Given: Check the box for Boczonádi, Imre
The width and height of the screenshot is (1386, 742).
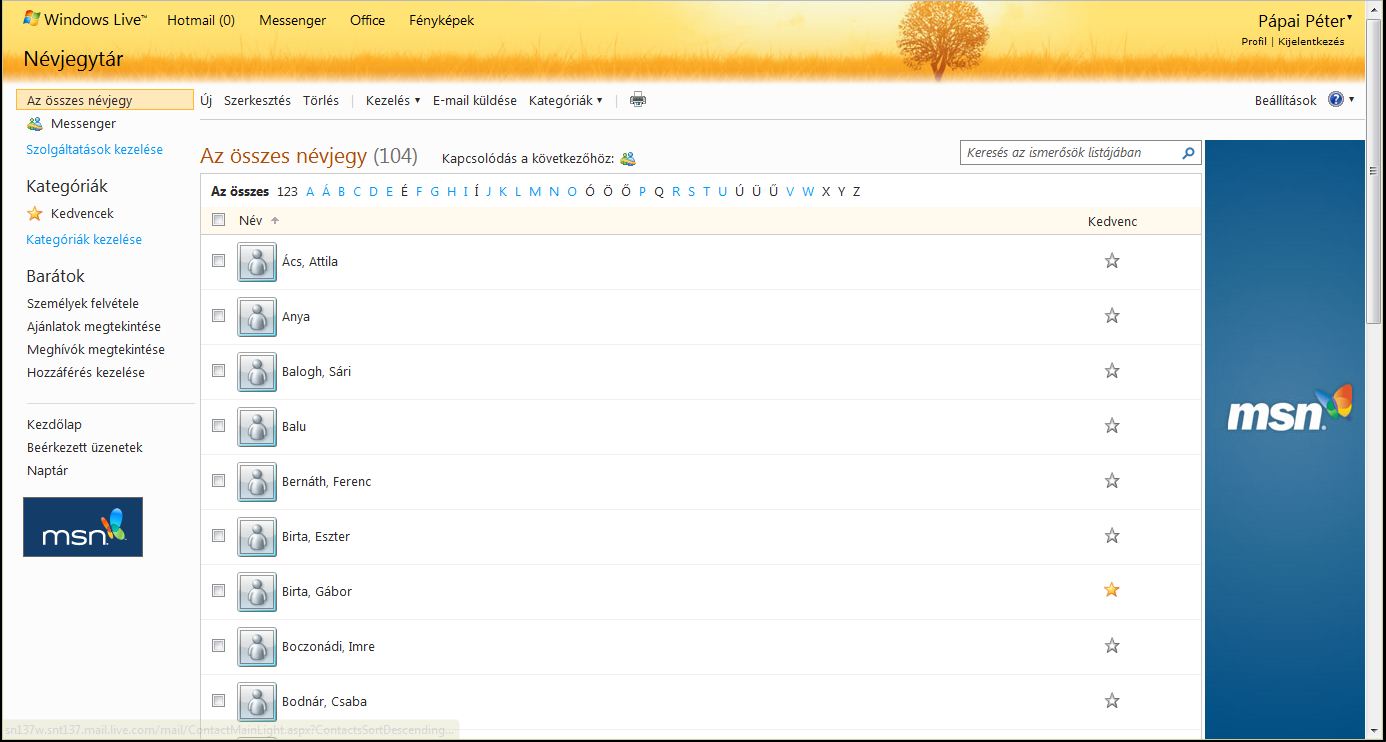Looking at the screenshot, I should coord(219,645).
